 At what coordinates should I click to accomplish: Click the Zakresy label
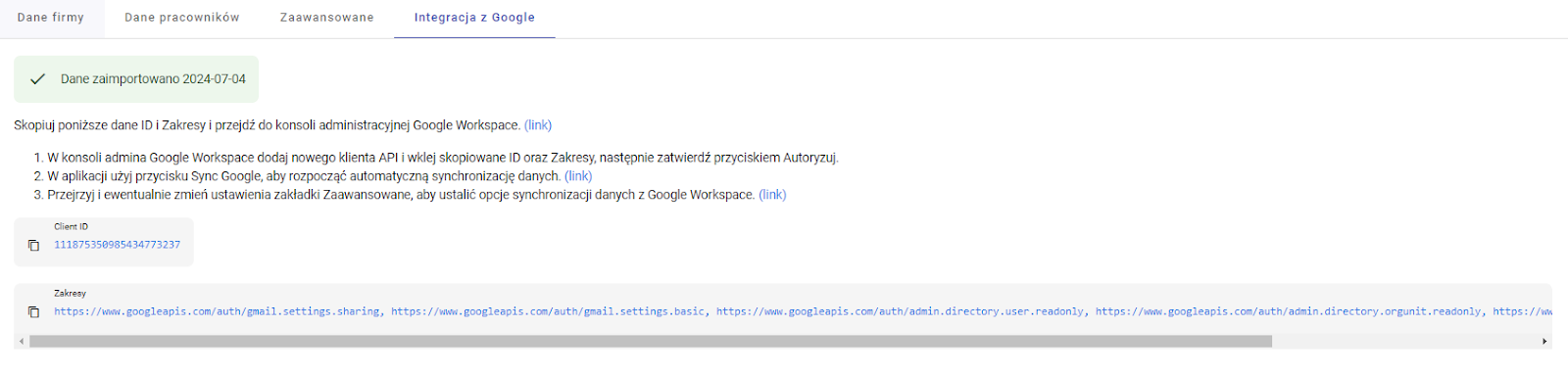point(70,293)
